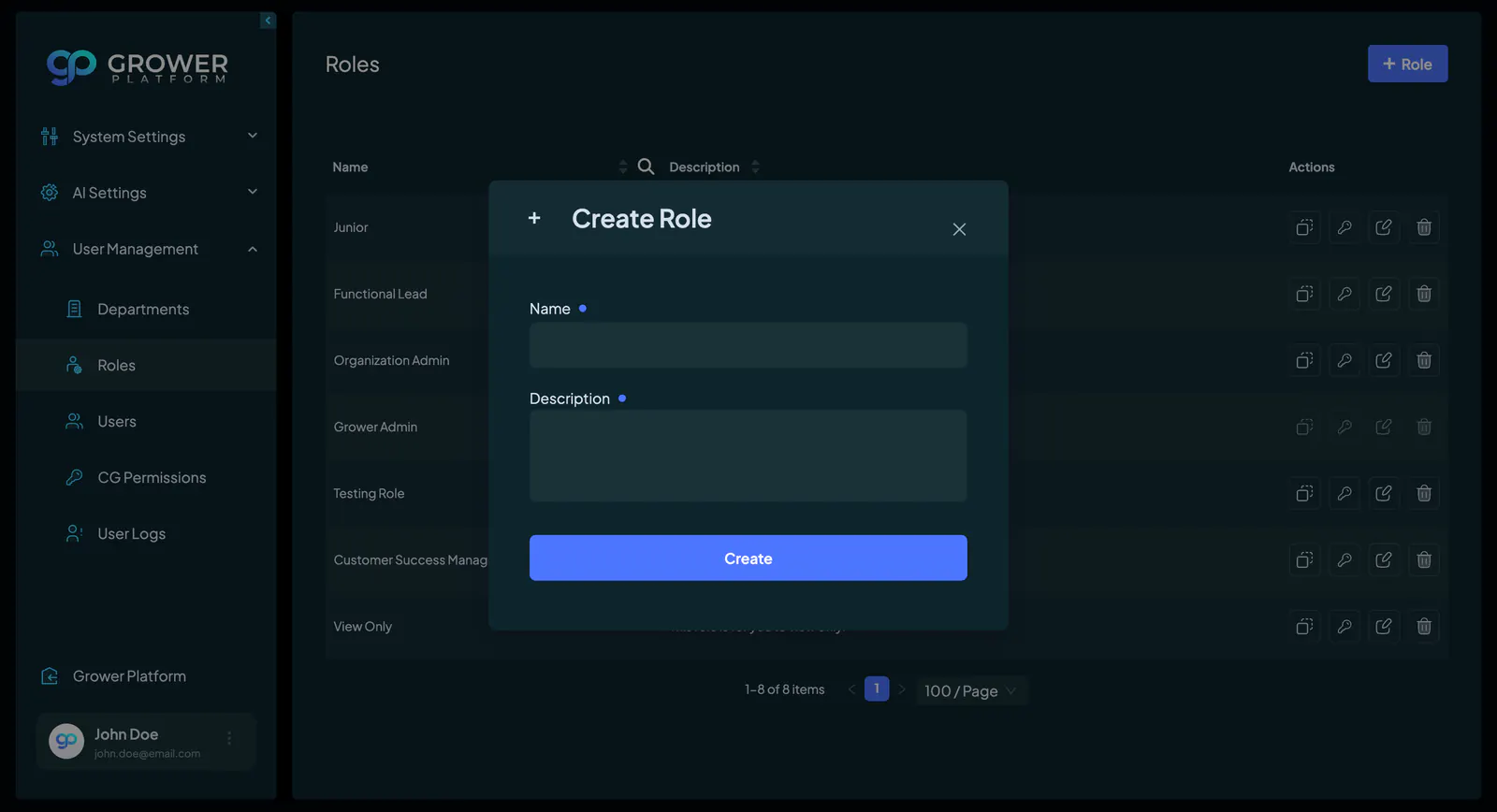This screenshot has width=1497, height=812.
Task: Click the Grower Platform logo
Action: (138, 67)
